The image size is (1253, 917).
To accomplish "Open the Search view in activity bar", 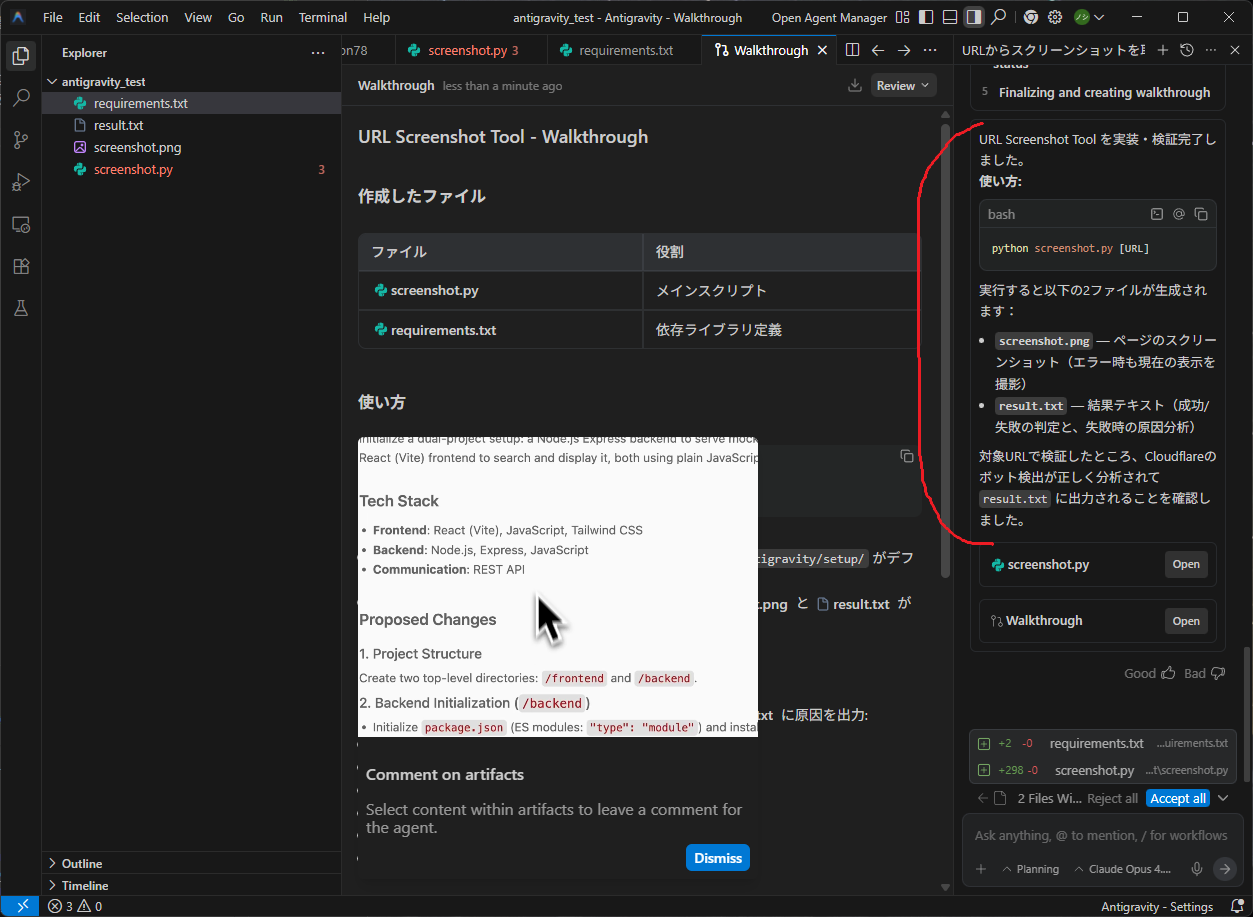I will pyautogui.click(x=20, y=98).
